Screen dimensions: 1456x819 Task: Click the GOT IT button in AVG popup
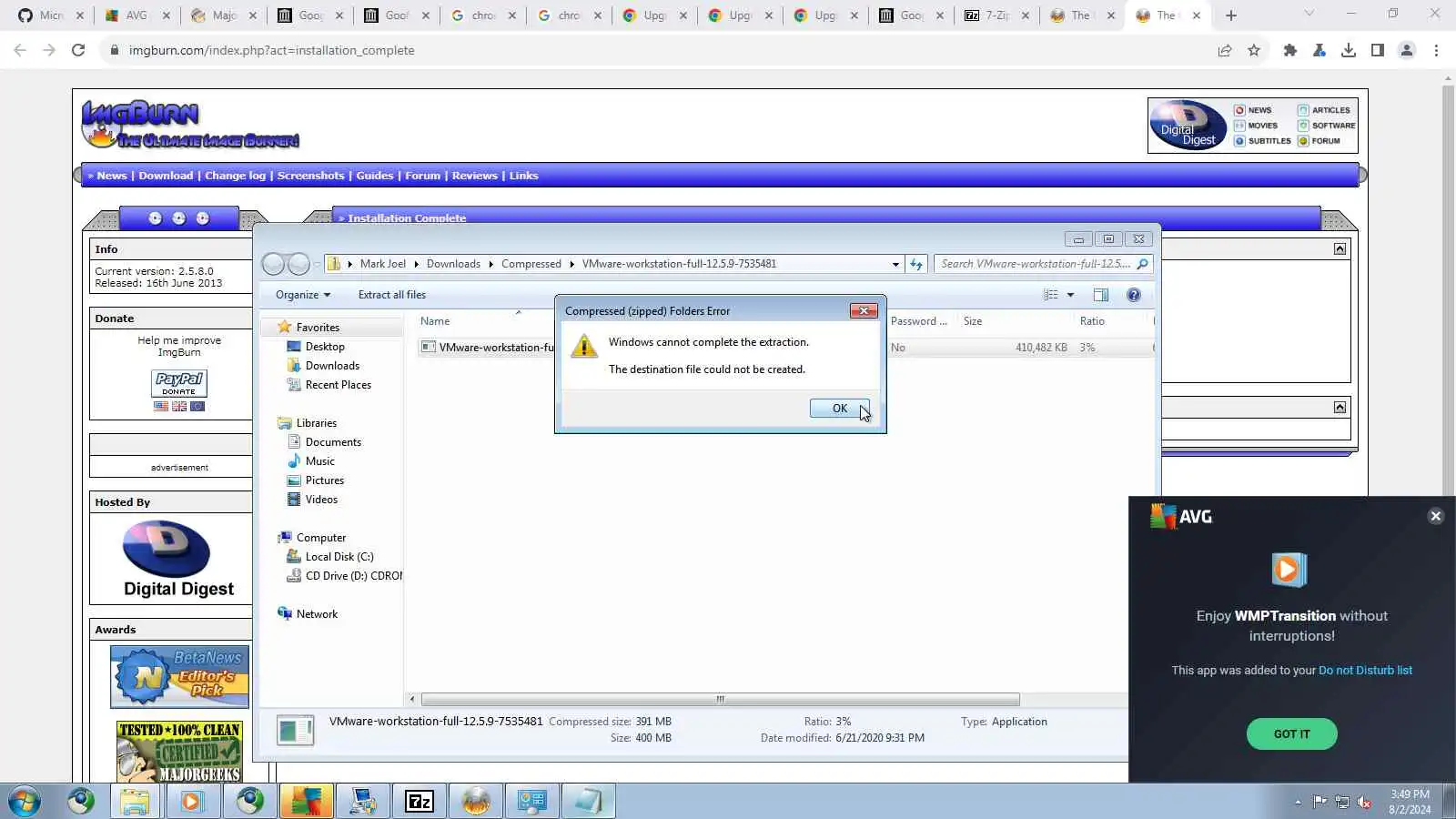coord(1291,733)
